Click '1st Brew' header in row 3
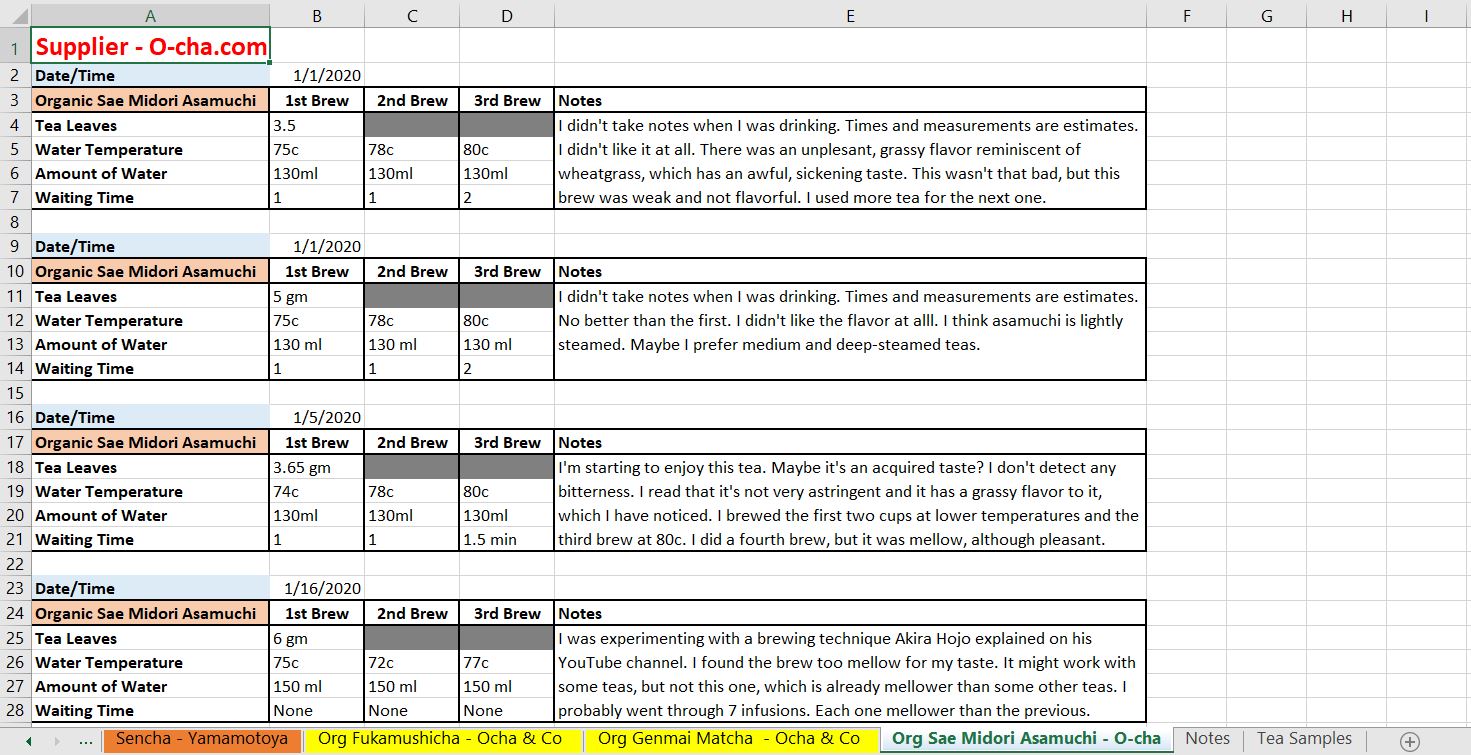 (x=317, y=100)
